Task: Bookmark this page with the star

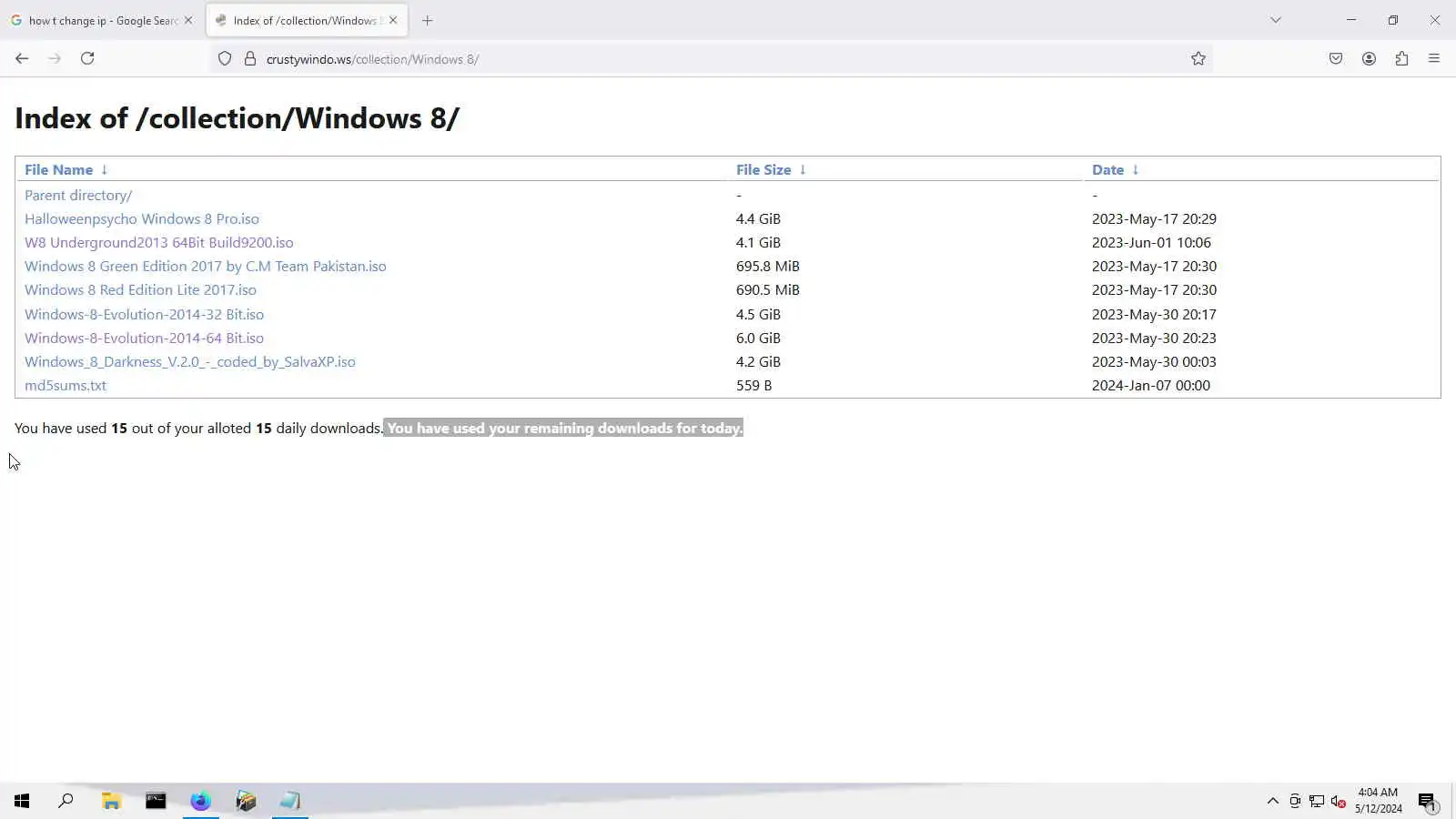Action: coord(1198,59)
